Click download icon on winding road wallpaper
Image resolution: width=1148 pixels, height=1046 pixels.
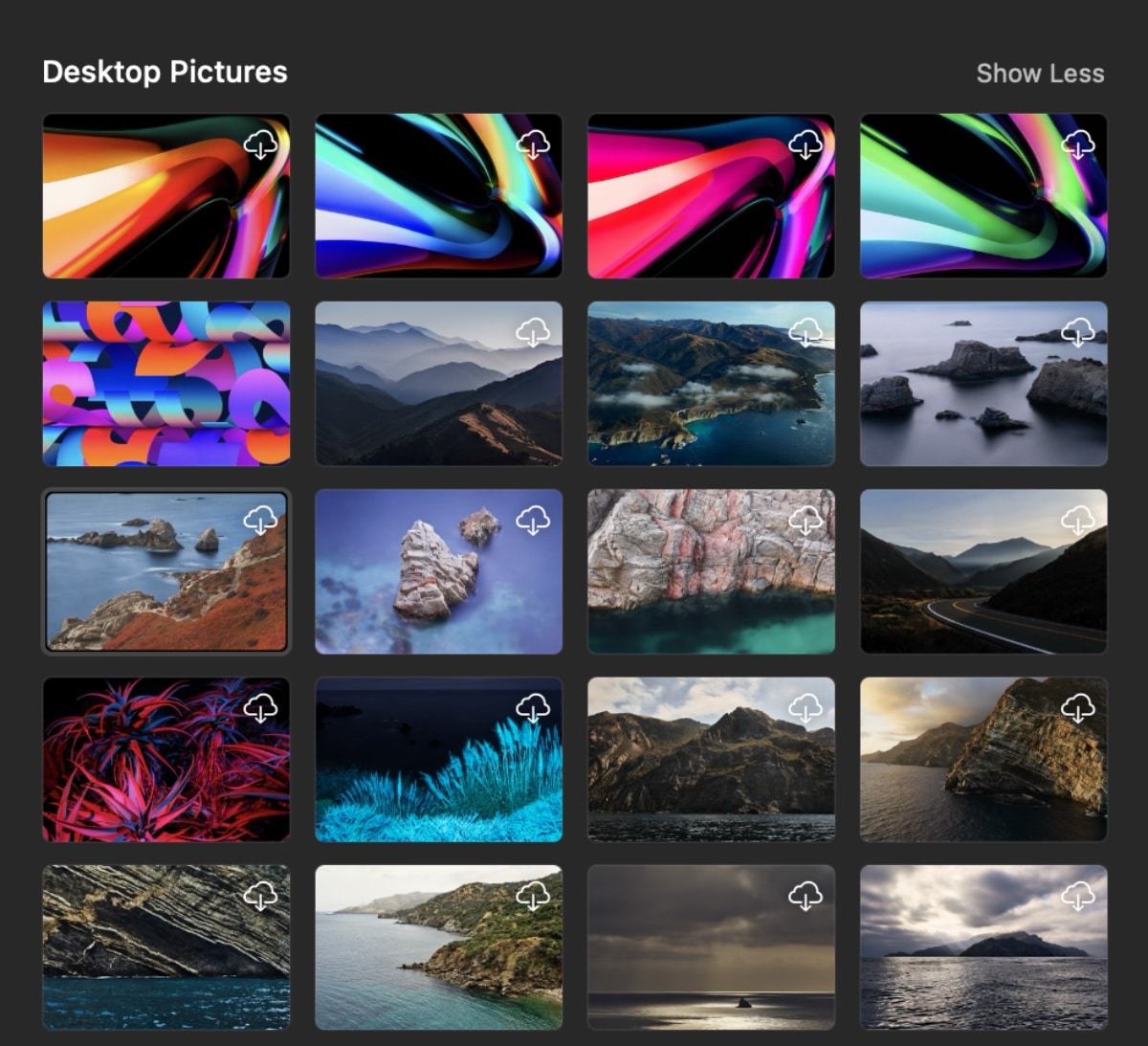(1078, 520)
